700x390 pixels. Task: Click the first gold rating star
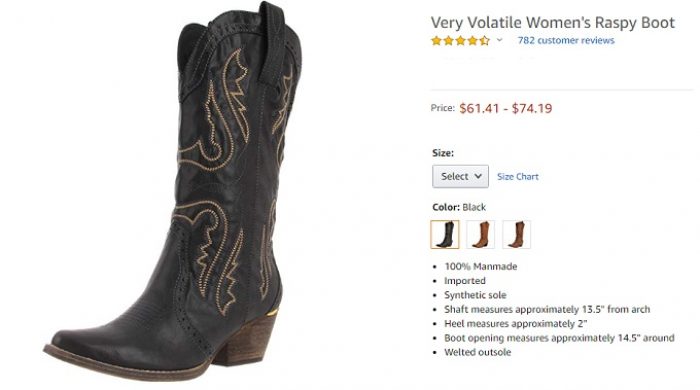(x=436, y=41)
